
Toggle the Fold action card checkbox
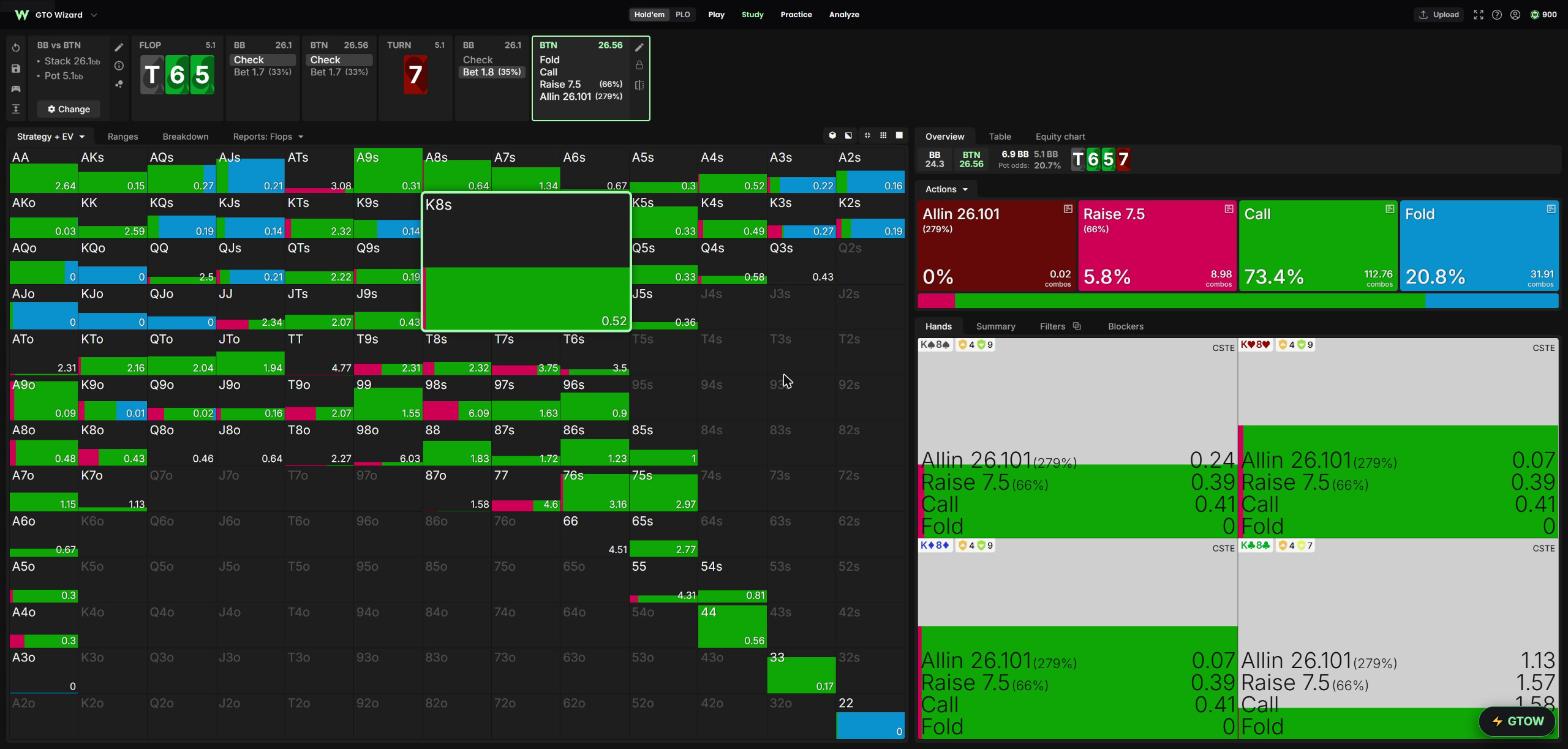pos(1551,209)
